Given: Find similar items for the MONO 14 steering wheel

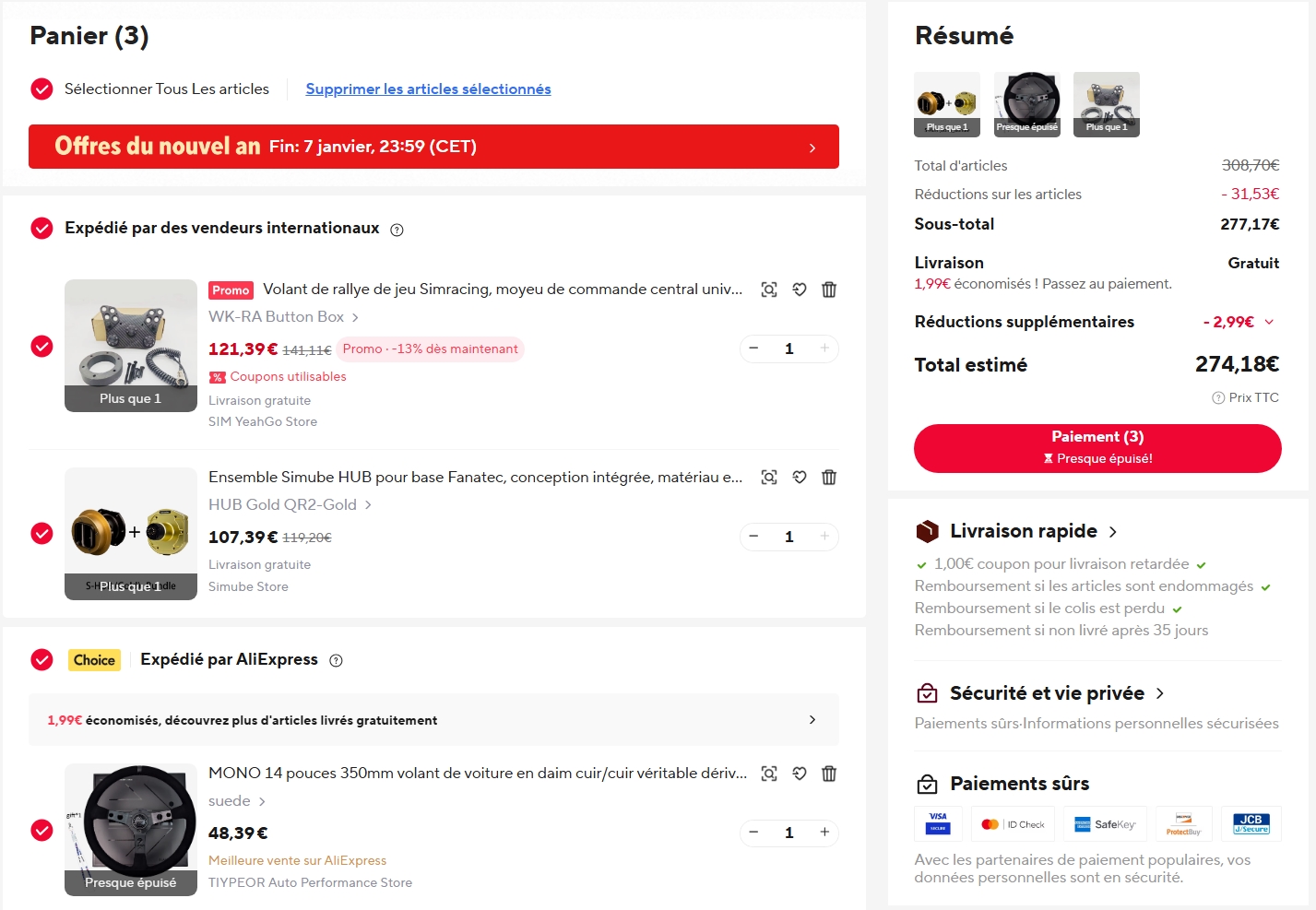Looking at the screenshot, I should [x=769, y=774].
